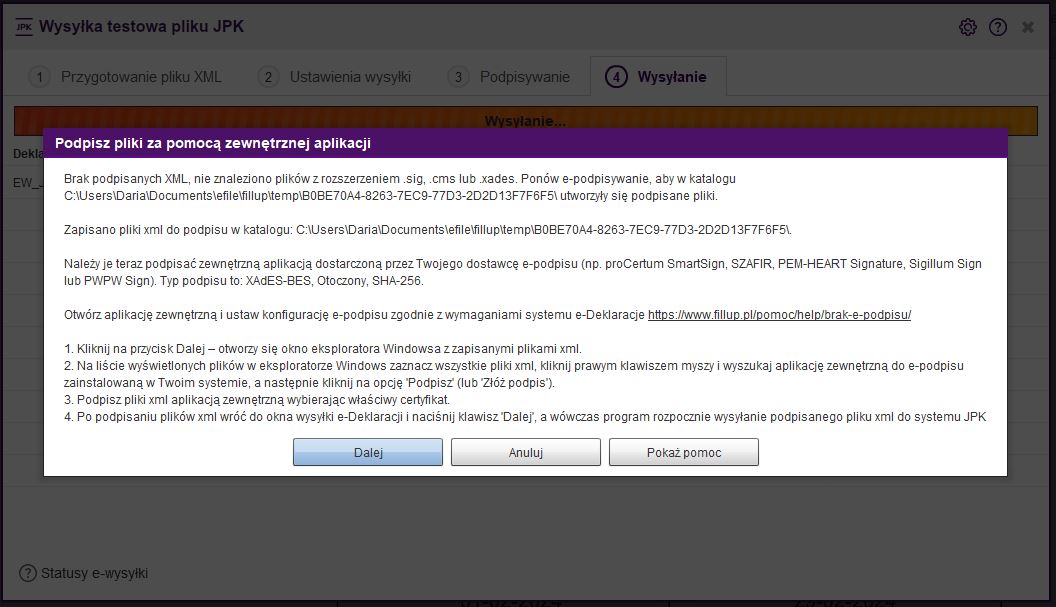Click the question icon beside Statusy e-wysyłki
This screenshot has width=1056, height=607.
coord(28,573)
